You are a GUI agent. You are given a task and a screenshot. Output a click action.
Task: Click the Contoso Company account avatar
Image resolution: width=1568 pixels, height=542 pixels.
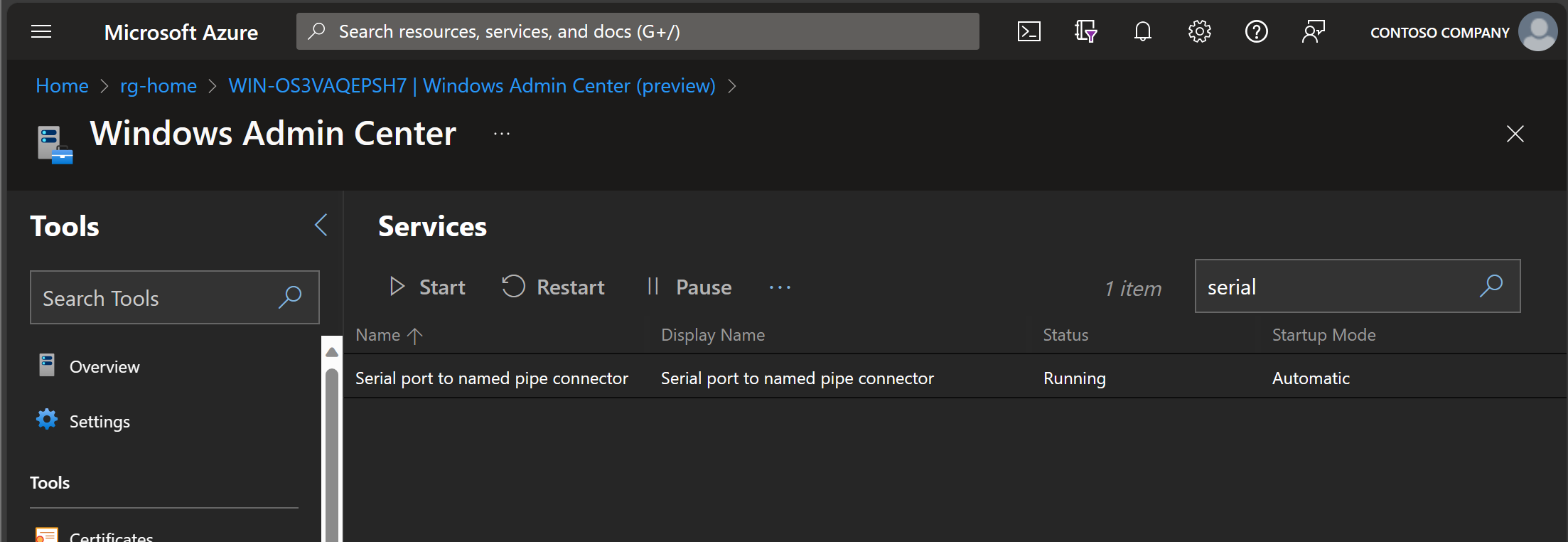(x=1537, y=31)
